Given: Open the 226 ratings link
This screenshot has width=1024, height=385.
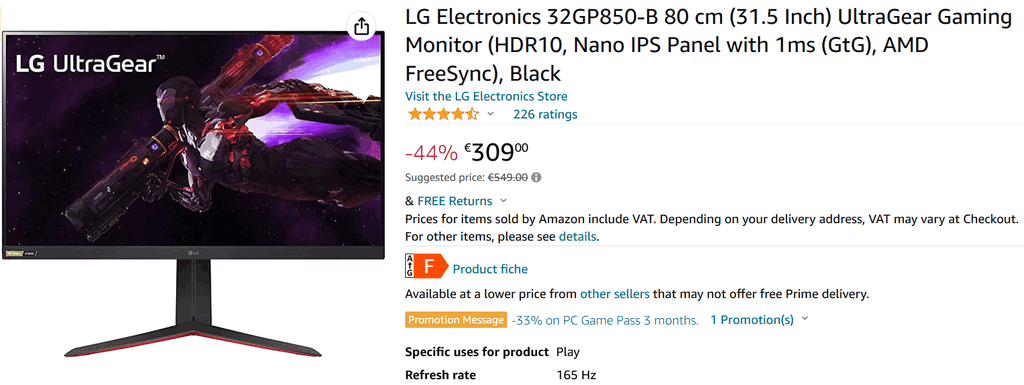Looking at the screenshot, I should [x=545, y=114].
